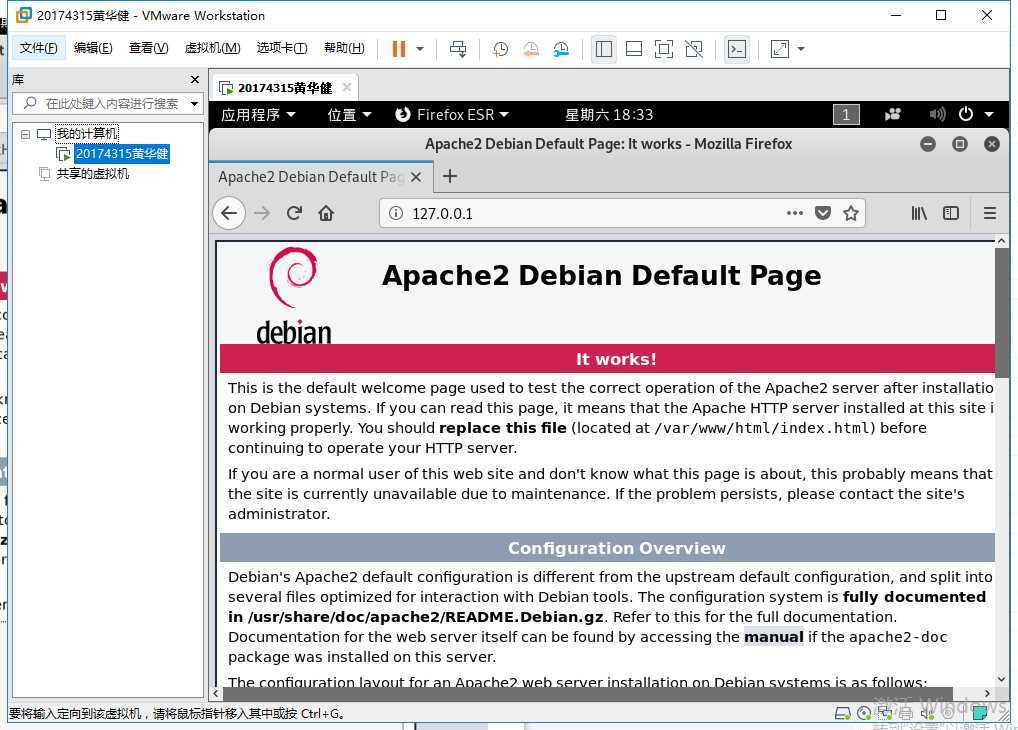Collapse the 我的计算机 tree node
This screenshot has height=730, width=1018.
(x=25, y=134)
